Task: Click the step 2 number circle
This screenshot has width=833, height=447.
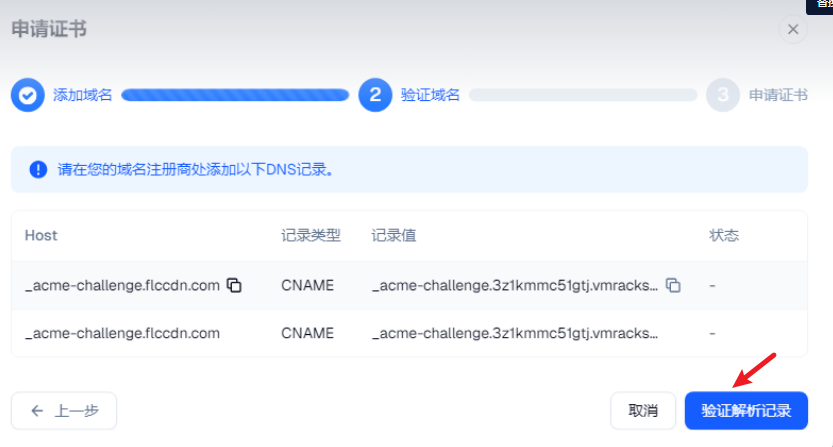Action: (x=375, y=95)
